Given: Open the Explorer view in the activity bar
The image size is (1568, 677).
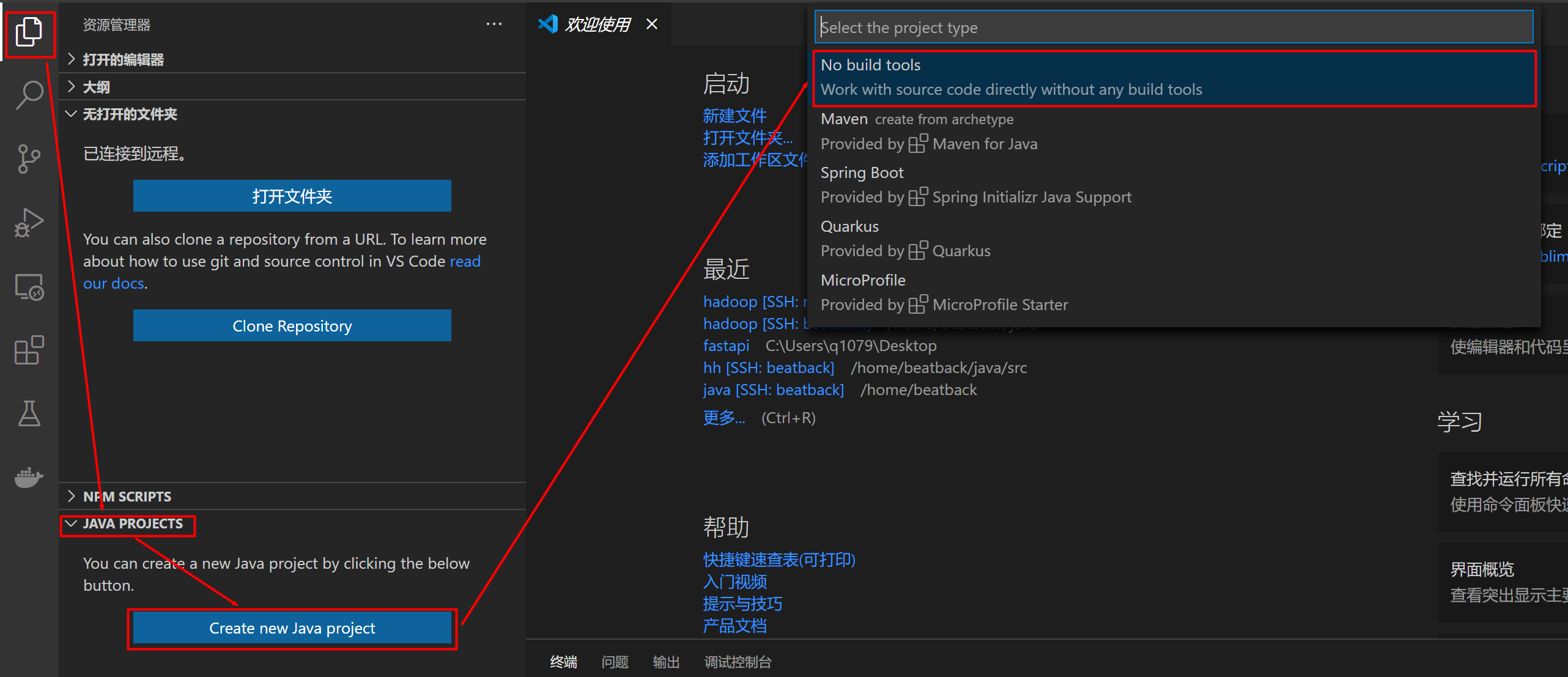Looking at the screenshot, I should pos(29,32).
